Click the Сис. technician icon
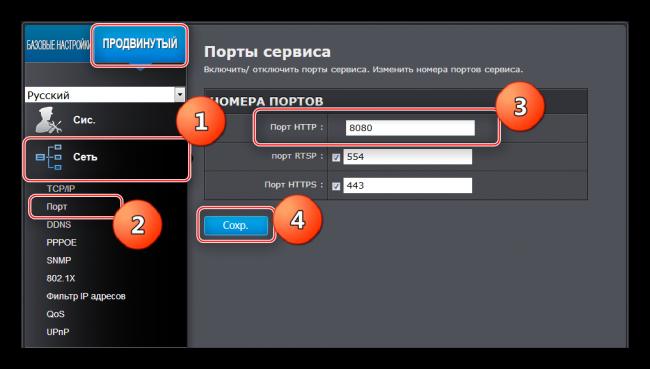Viewport: 650px width, 369px height. pyautogui.click(x=49, y=120)
